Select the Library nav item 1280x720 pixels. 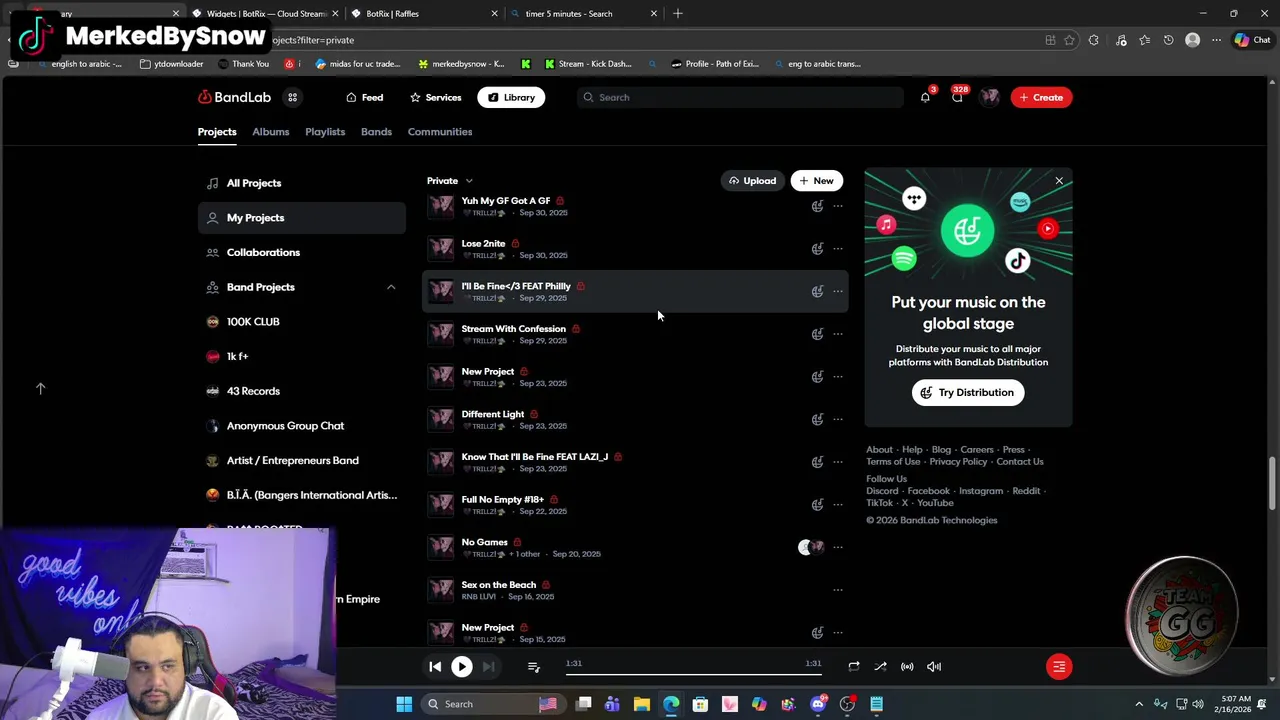[x=511, y=97]
